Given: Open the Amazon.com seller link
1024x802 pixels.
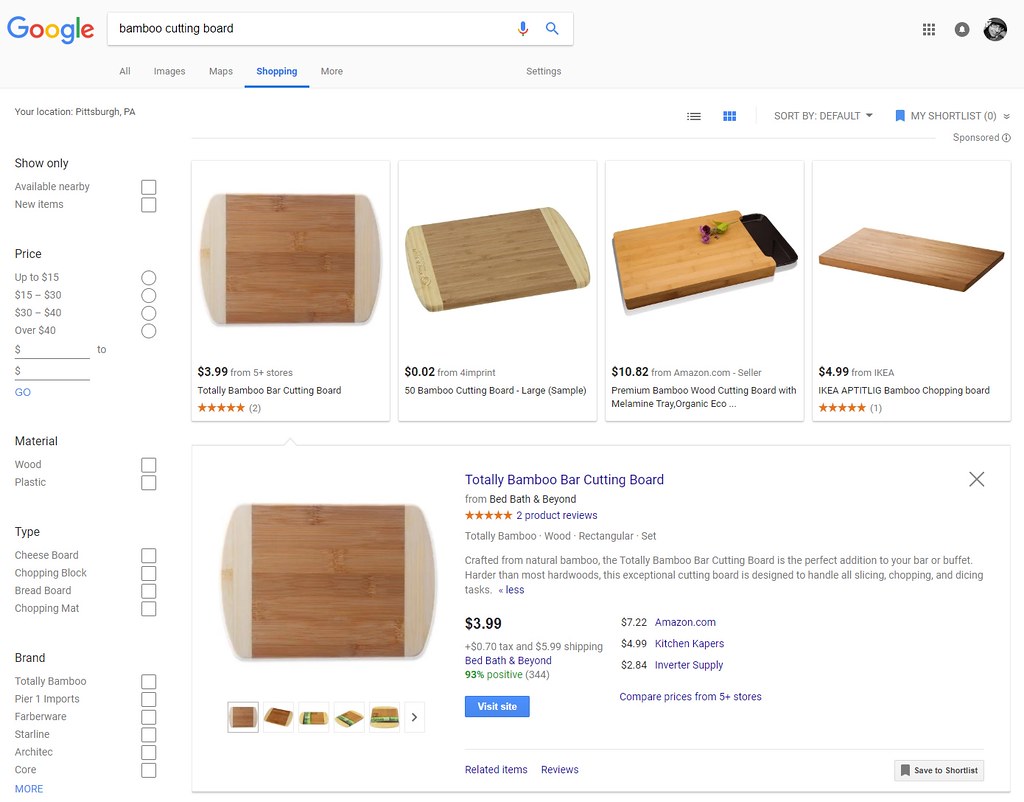Looking at the screenshot, I should click(x=685, y=622).
